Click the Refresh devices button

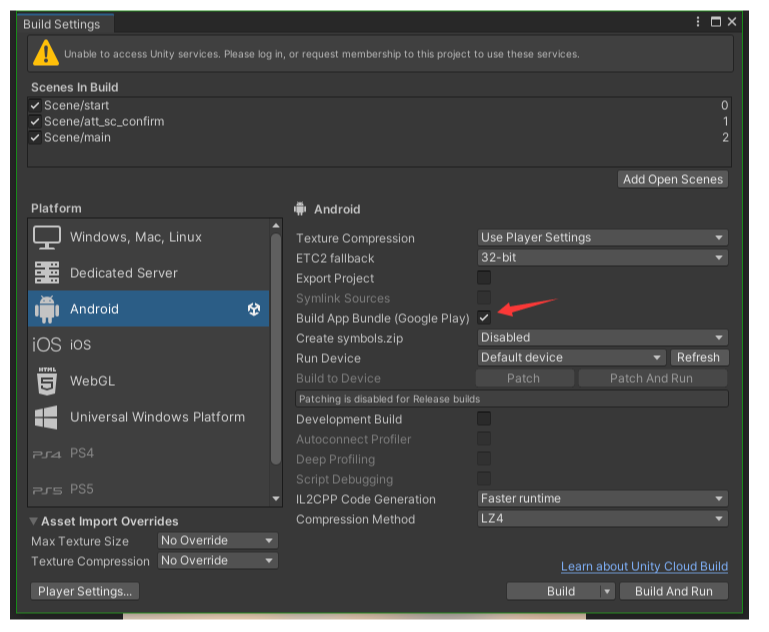698,358
